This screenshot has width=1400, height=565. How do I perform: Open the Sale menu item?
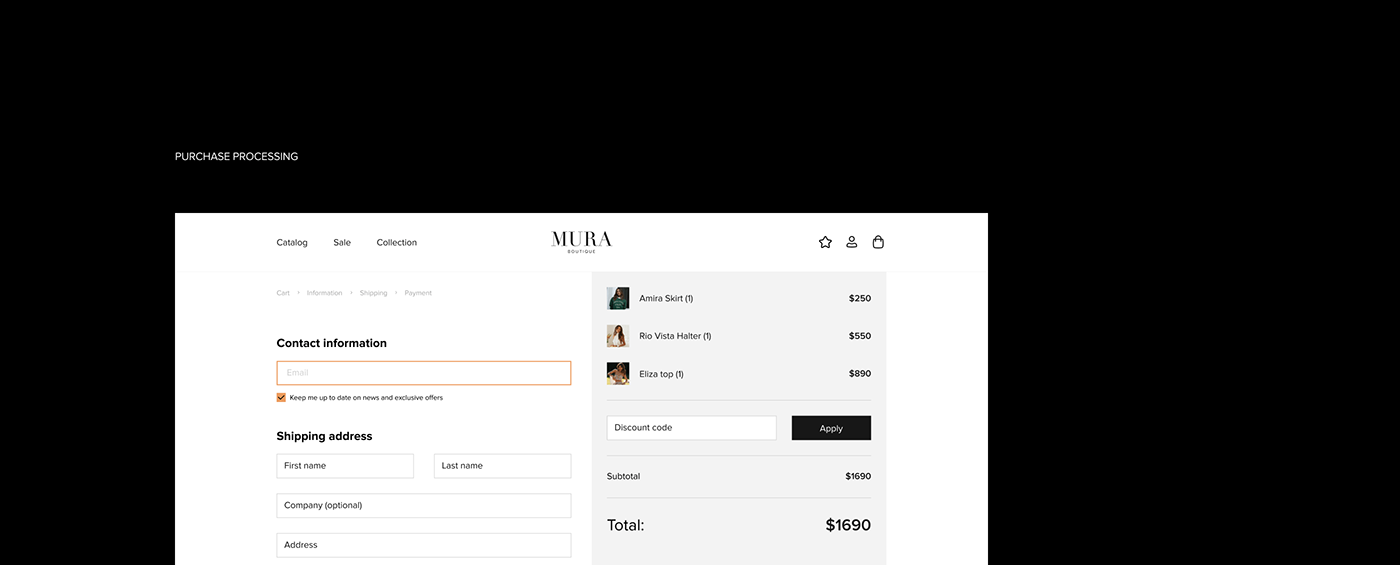(x=342, y=243)
